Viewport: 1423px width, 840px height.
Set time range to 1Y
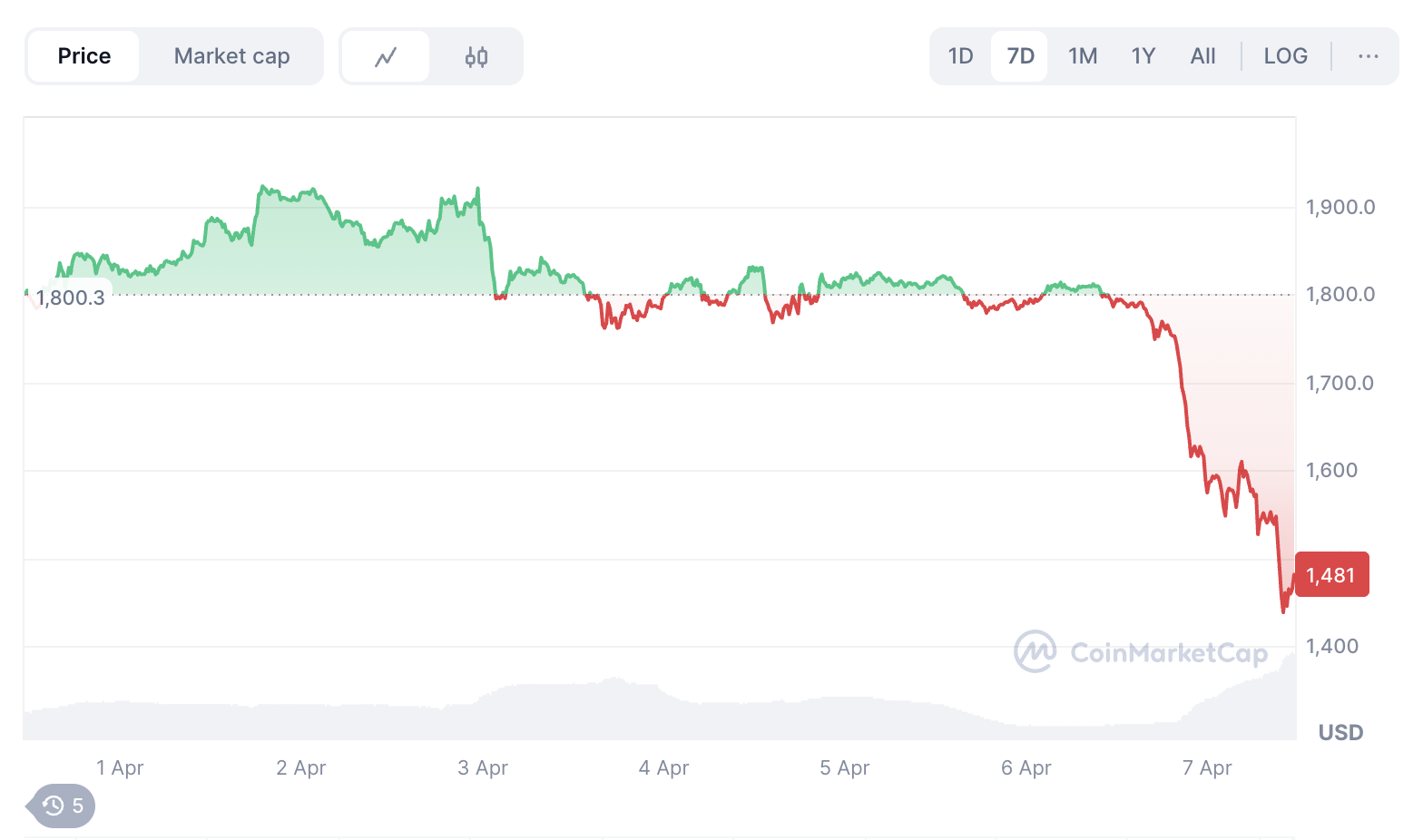tap(1143, 56)
